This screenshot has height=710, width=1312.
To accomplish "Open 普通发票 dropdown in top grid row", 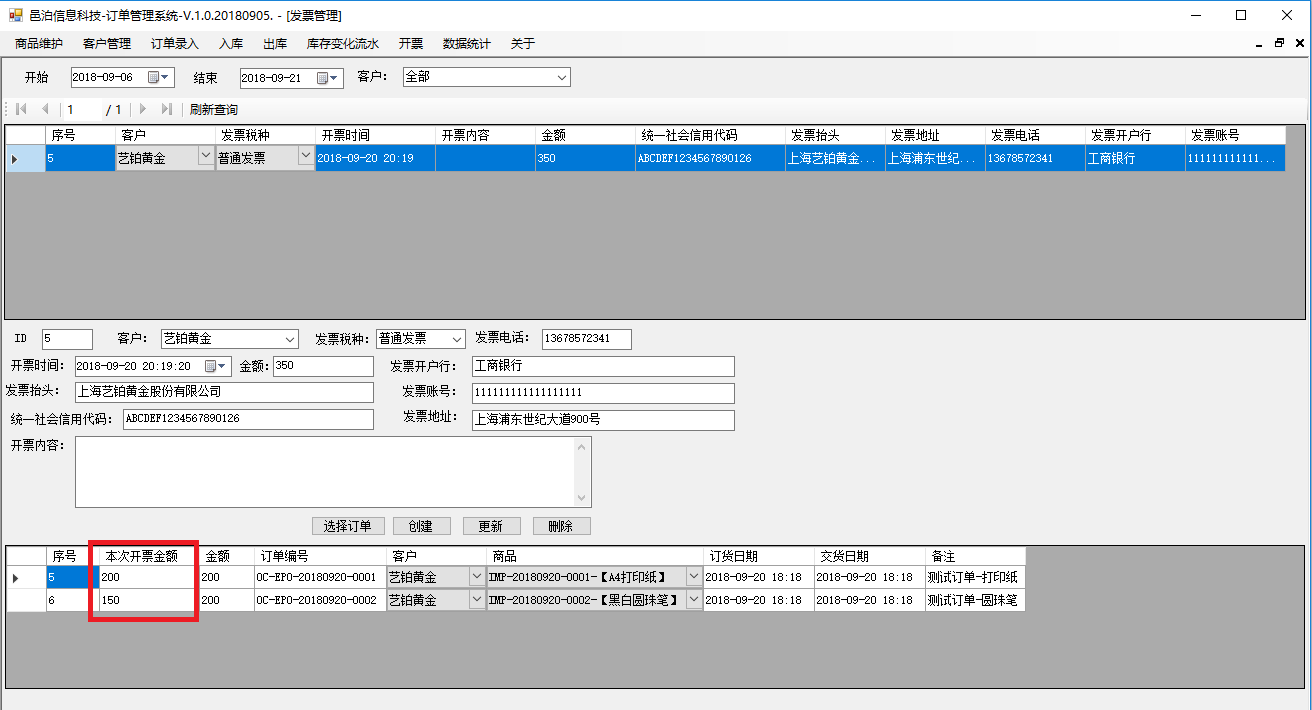I will click(x=306, y=157).
